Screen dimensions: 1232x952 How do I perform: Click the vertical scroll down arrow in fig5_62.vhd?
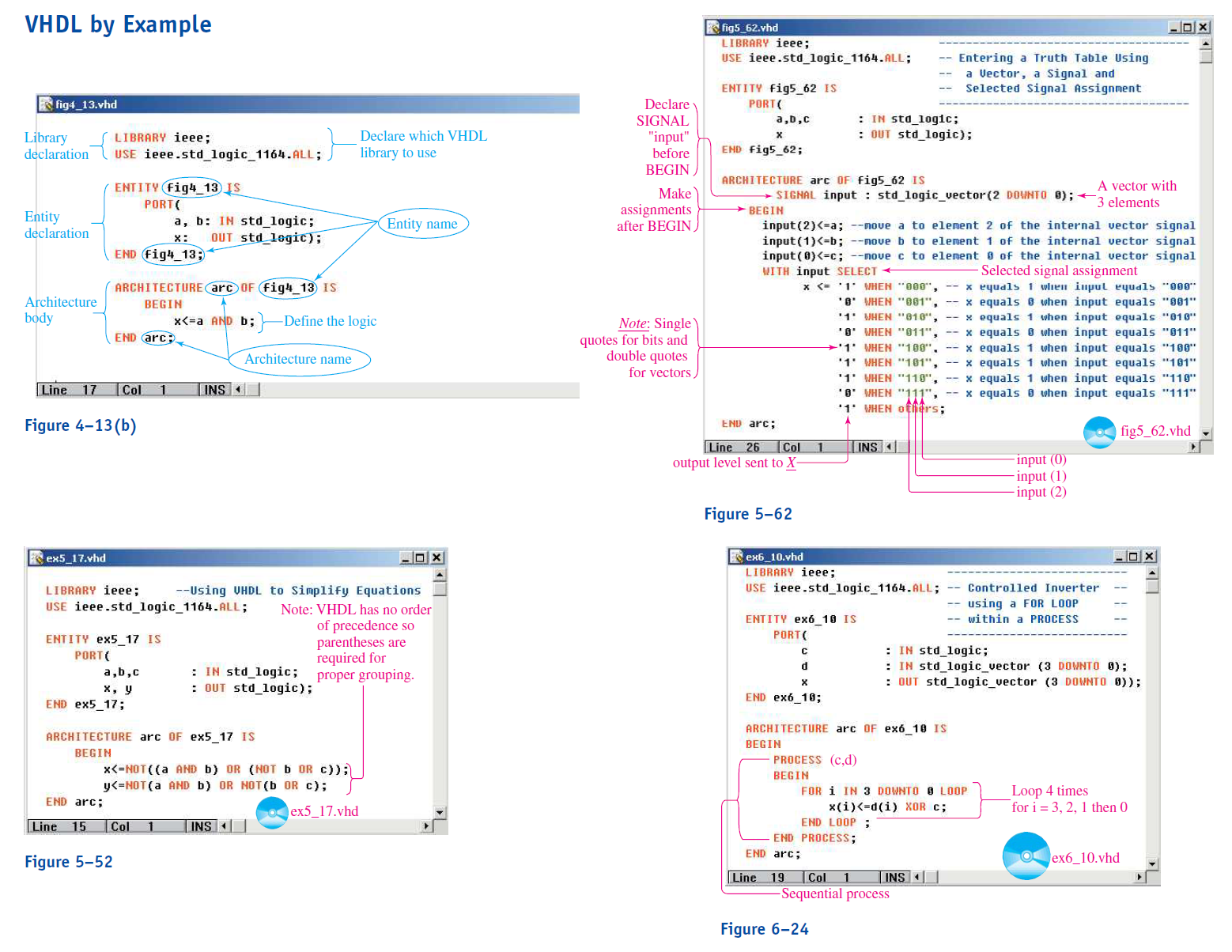tap(1206, 433)
